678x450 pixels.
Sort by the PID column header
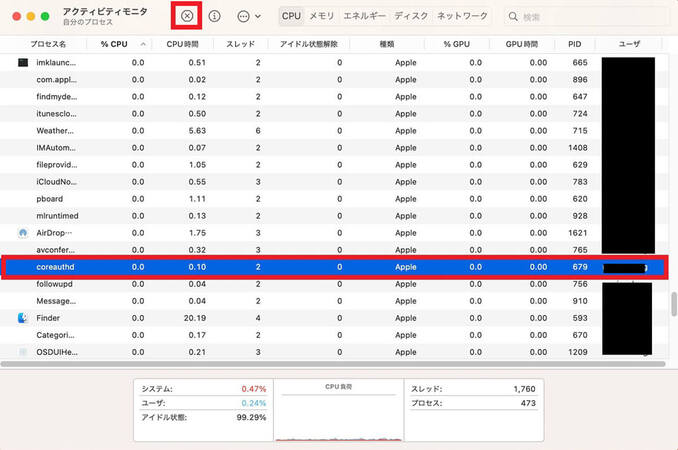pyautogui.click(x=574, y=44)
